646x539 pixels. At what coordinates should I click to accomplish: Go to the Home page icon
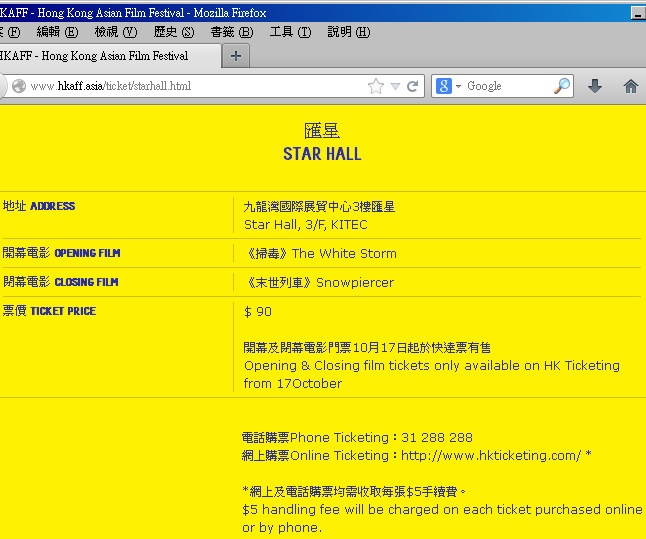coord(630,86)
